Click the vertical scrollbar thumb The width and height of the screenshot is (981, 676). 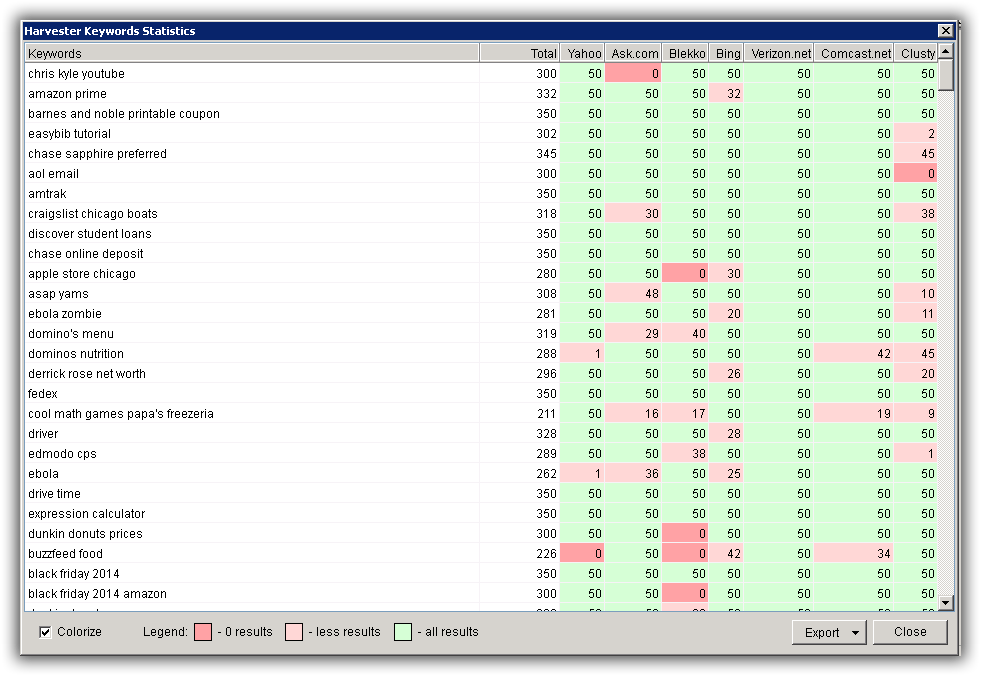pos(946,74)
